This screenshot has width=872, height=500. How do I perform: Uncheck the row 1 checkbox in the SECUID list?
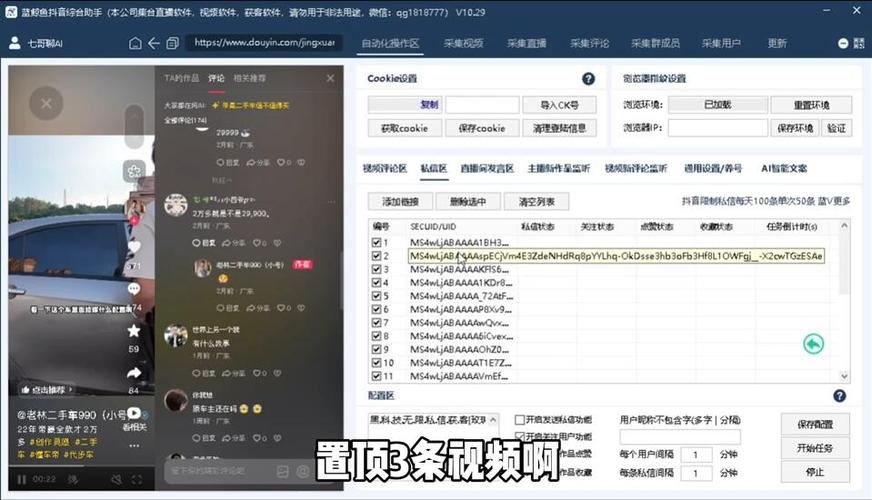pos(376,242)
